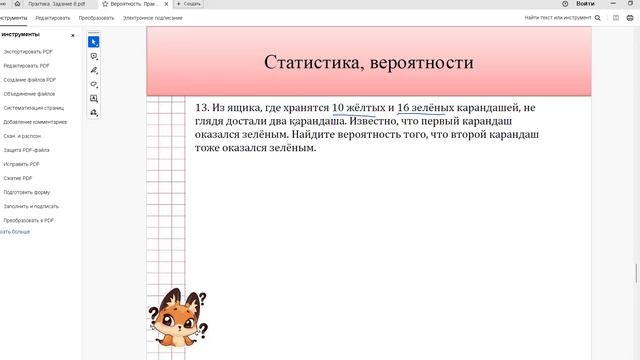The width and height of the screenshot is (640, 360).
Task: Open Заполнить и подписать tool
Action: [31, 207]
